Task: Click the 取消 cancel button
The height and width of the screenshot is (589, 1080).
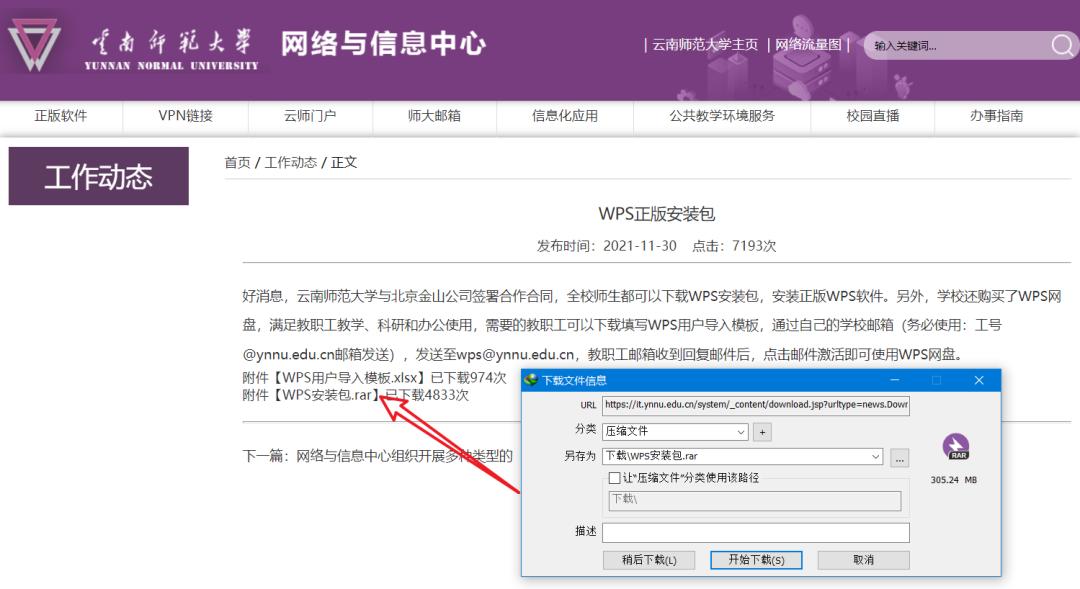Action: click(864, 560)
